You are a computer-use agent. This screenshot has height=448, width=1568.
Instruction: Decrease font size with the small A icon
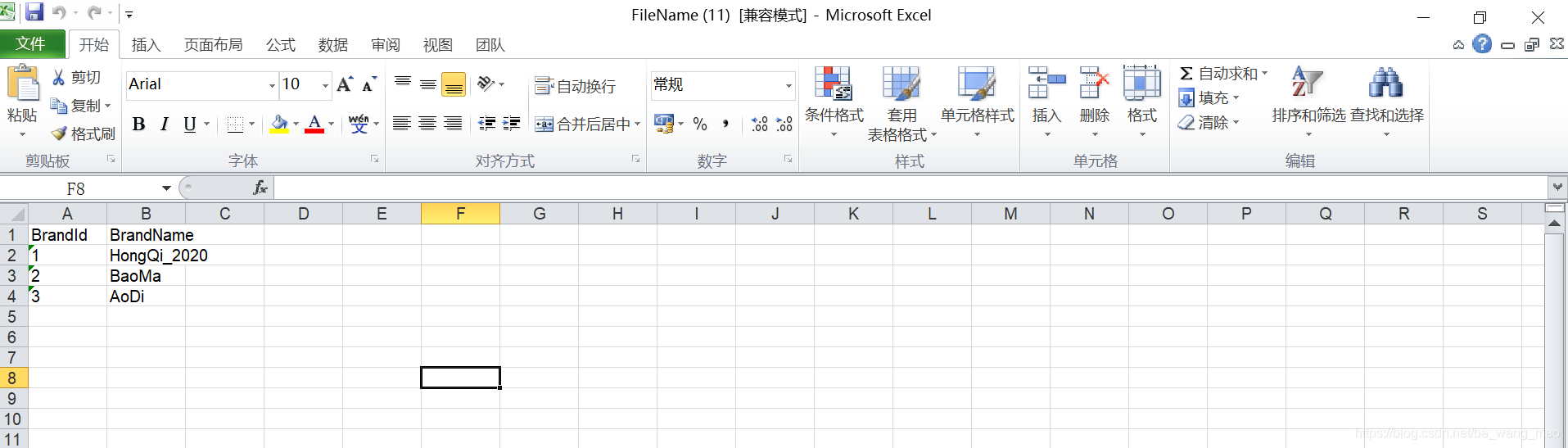tap(369, 84)
